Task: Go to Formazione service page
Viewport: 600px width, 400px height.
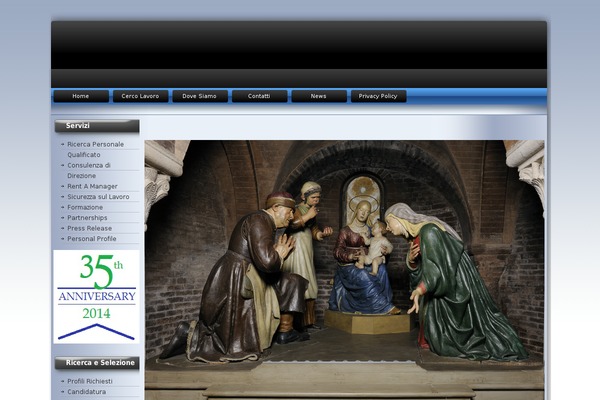Action: pos(85,207)
